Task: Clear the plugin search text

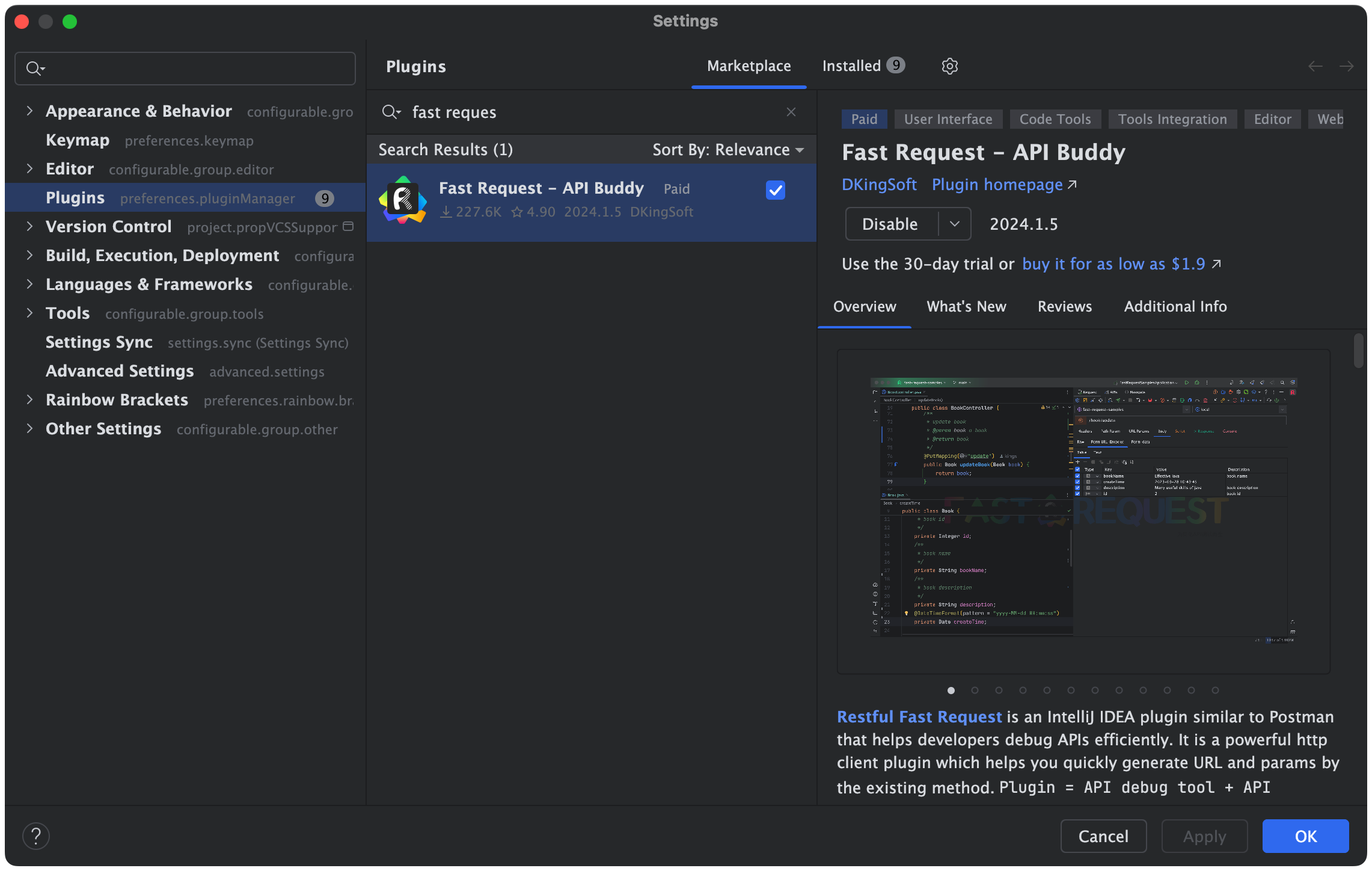Action: pos(791,112)
